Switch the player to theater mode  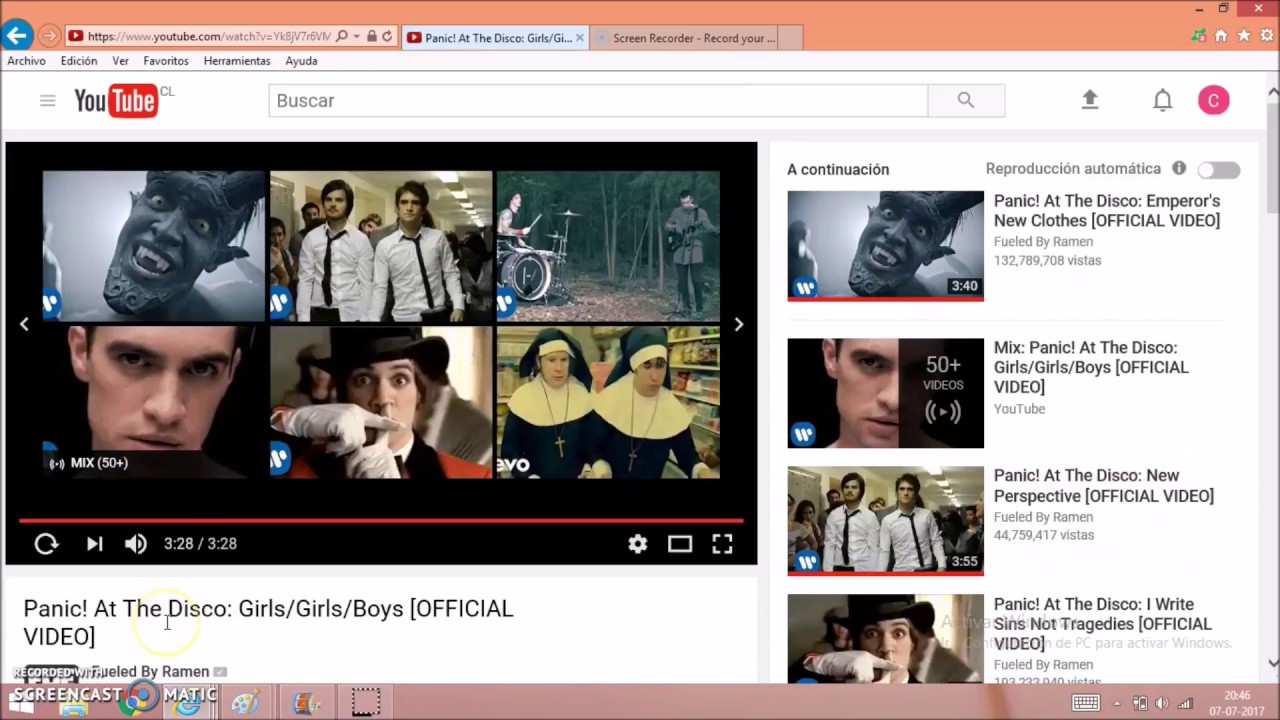(680, 543)
